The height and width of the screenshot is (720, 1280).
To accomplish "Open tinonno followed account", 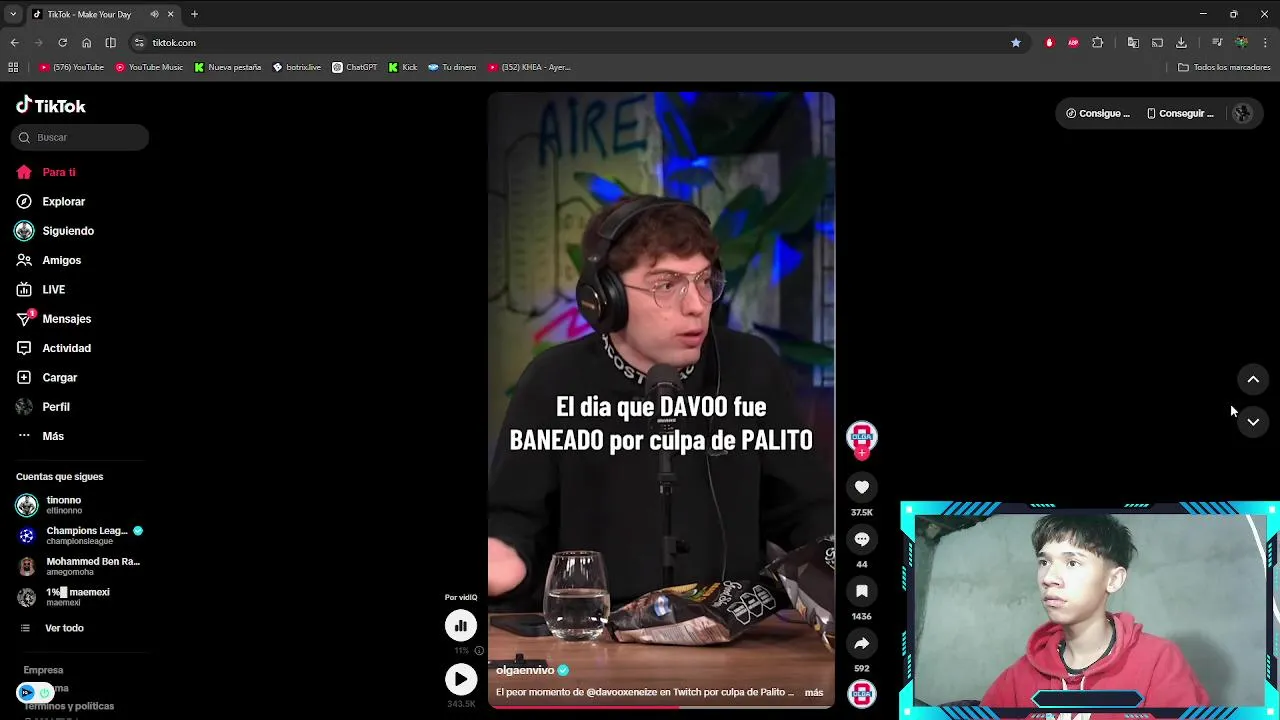I will [65, 505].
